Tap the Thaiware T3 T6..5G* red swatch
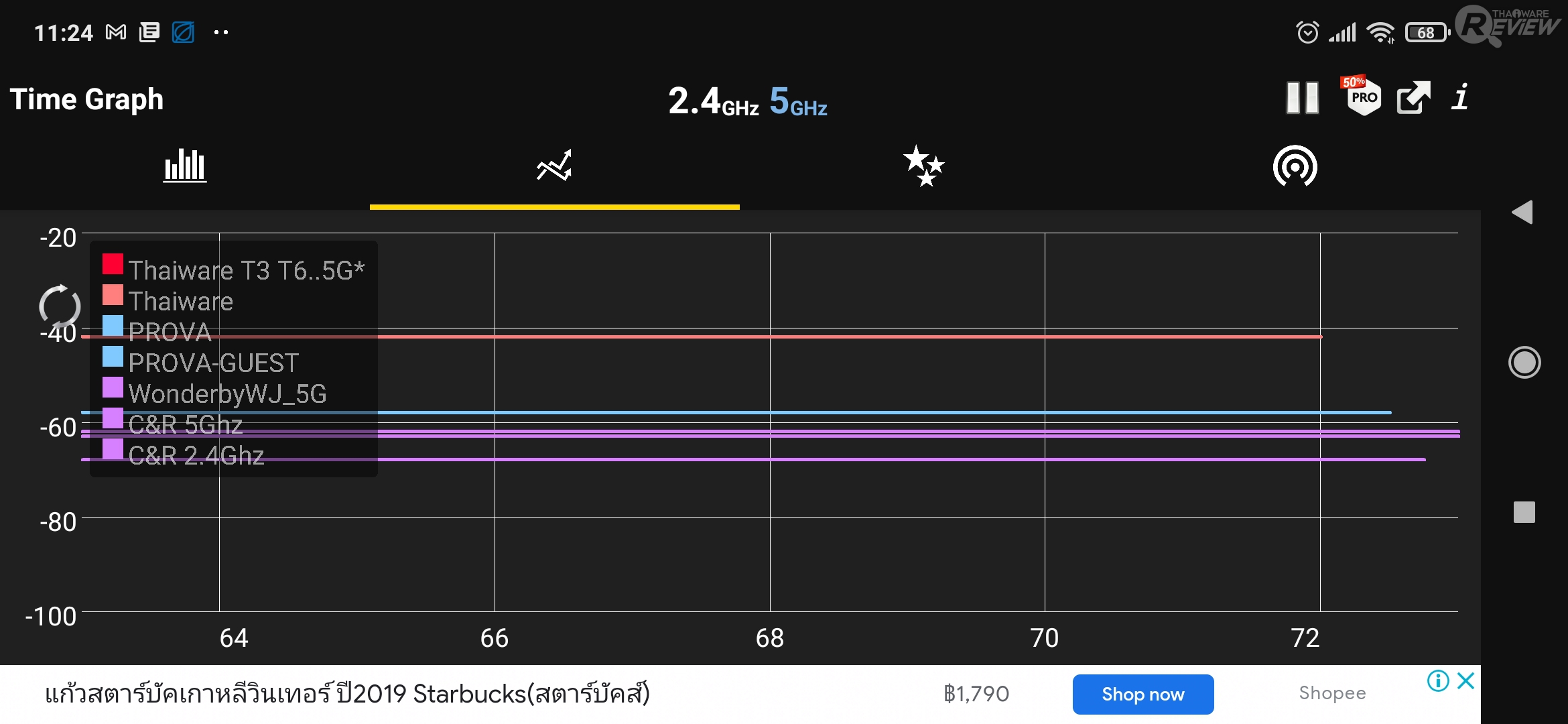Screen dimensions: 1568x724 pos(113,264)
